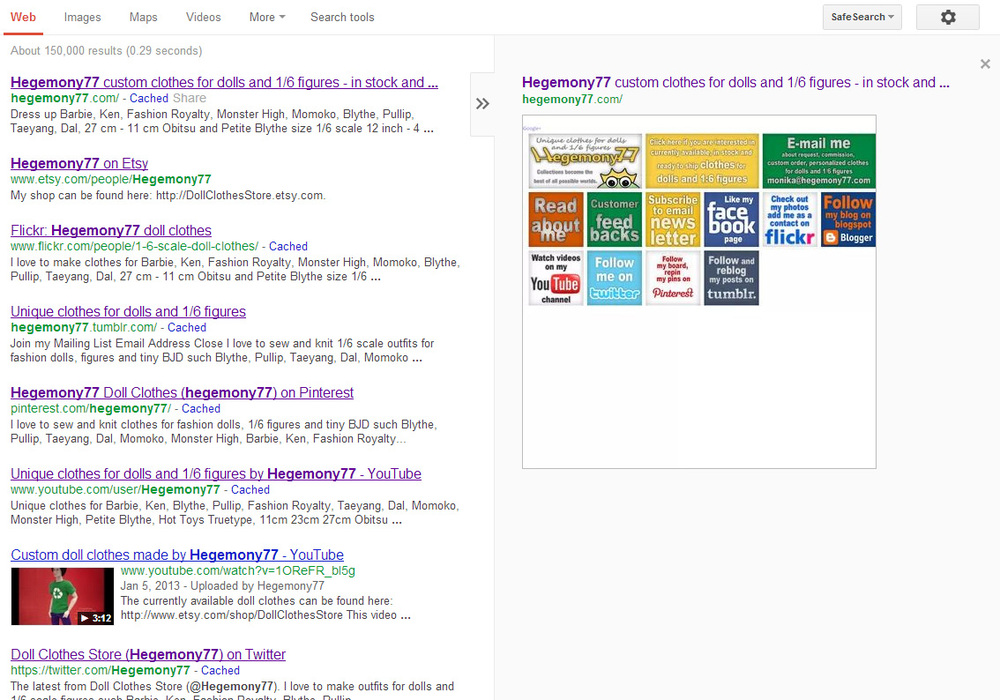Open the SafeSearch dropdown
Viewport: 1000px width, 700px height.
point(862,17)
